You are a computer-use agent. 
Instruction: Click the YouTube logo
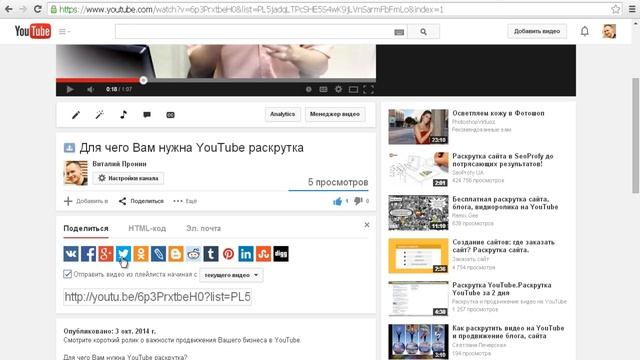pos(33,31)
